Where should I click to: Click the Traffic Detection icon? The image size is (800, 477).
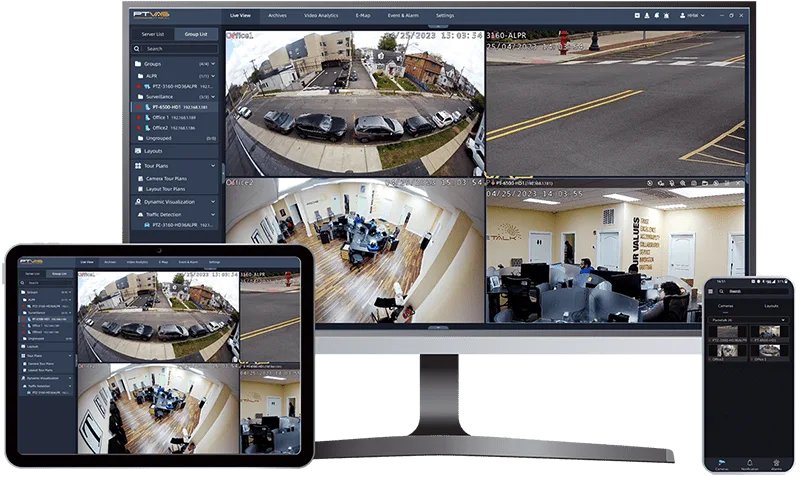(141, 215)
